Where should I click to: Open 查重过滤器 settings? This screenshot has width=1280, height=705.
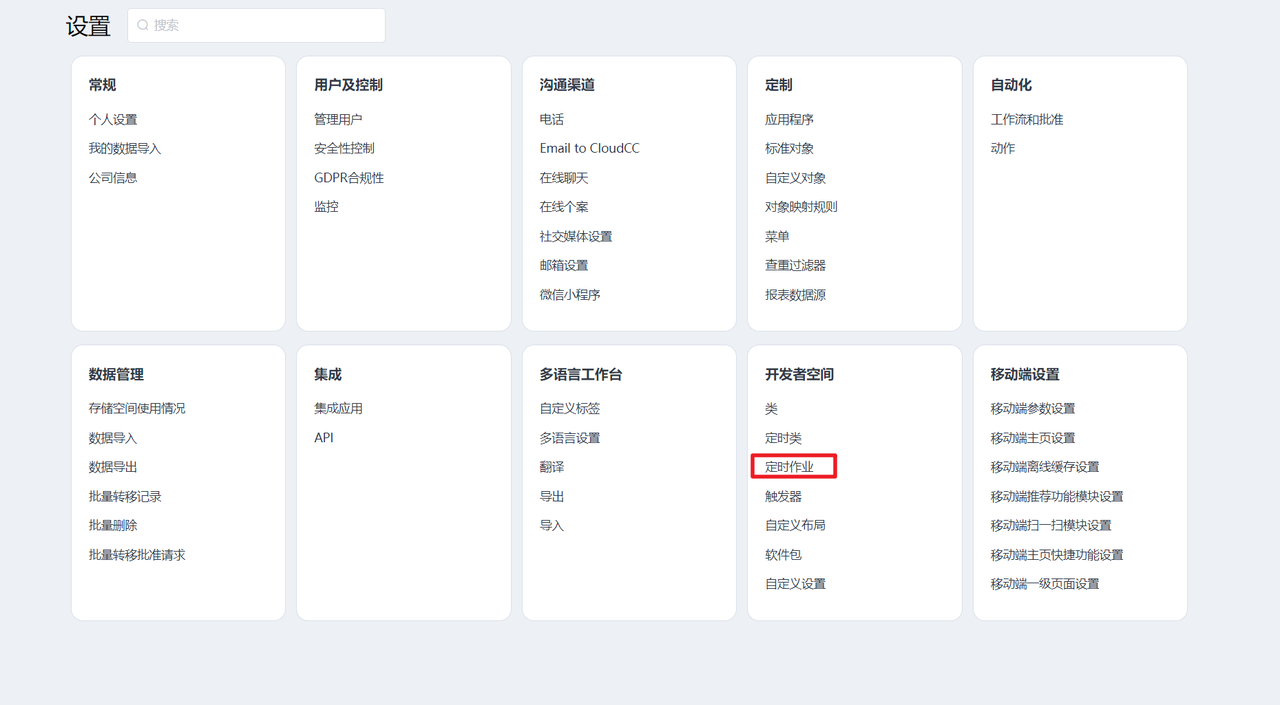795,265
